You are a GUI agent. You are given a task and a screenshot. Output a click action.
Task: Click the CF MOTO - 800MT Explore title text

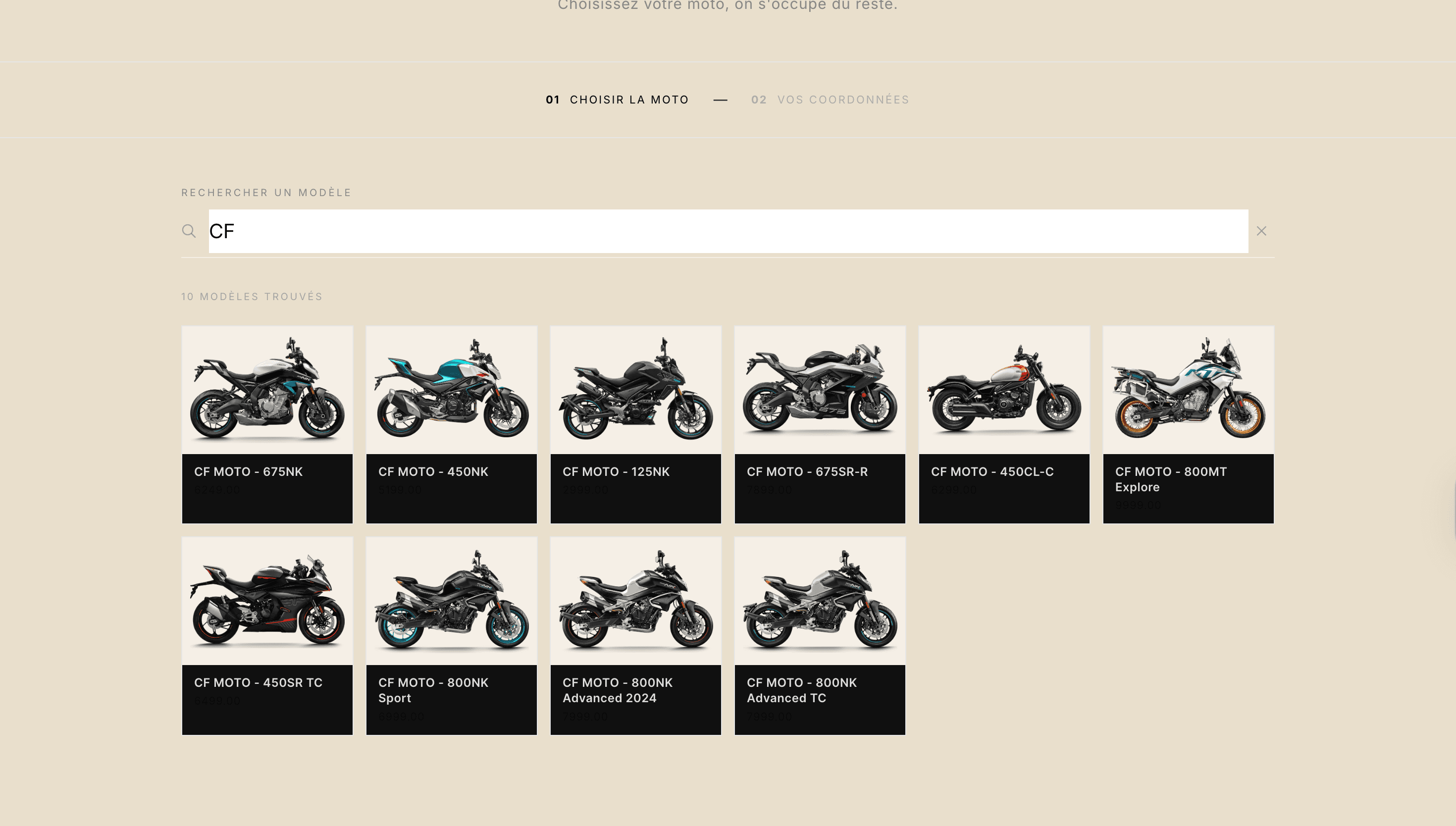coord(1171,479)
